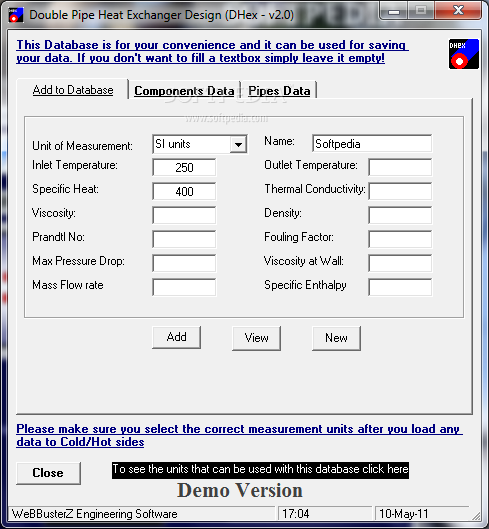
Task: Click the measurement units warning text
Action: point(239,435)
